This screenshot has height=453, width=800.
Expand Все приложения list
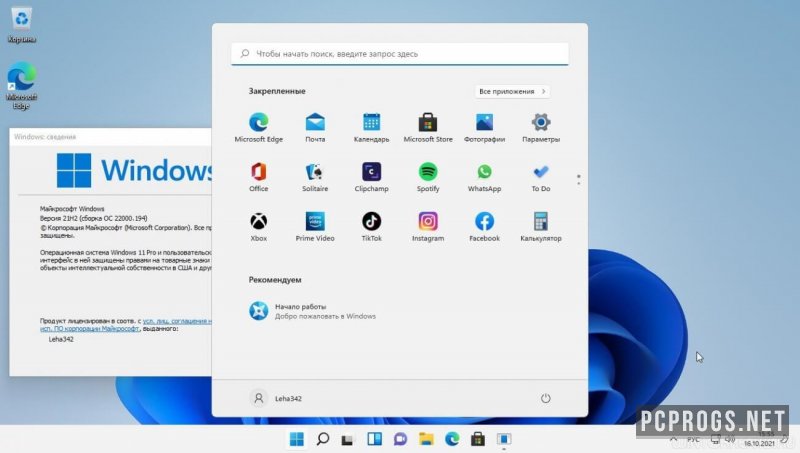click(x=512, y=91)
